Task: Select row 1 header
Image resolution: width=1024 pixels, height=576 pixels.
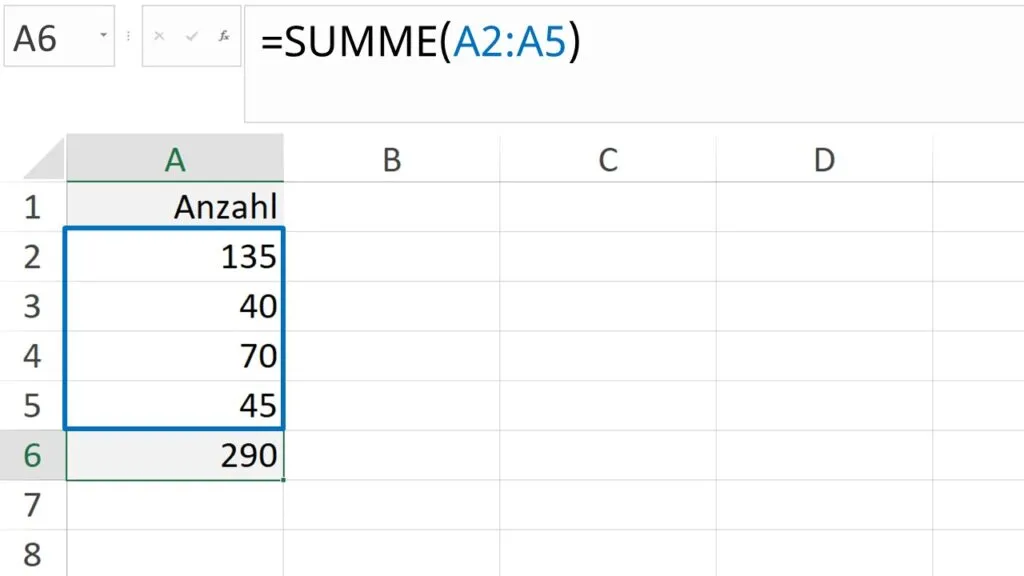Action: pos(33,207)
